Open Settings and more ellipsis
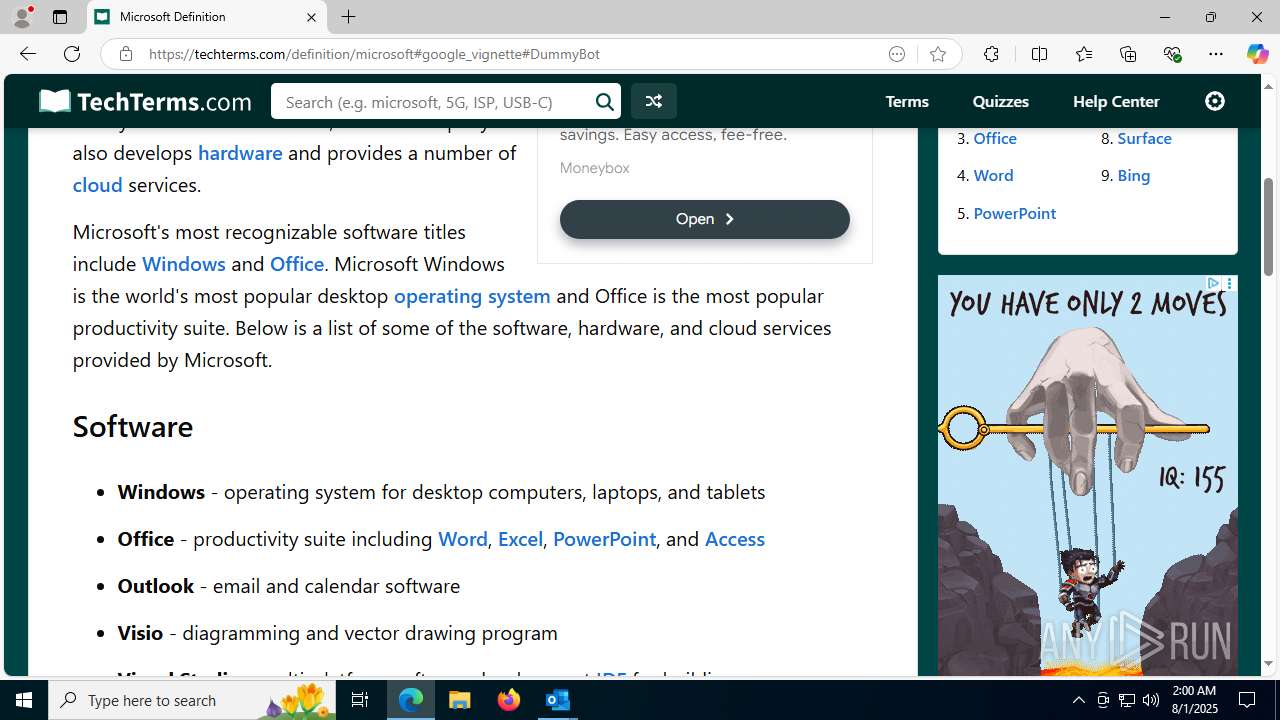This screenshot has height=720, width=1280. (x=1216, y=54)
